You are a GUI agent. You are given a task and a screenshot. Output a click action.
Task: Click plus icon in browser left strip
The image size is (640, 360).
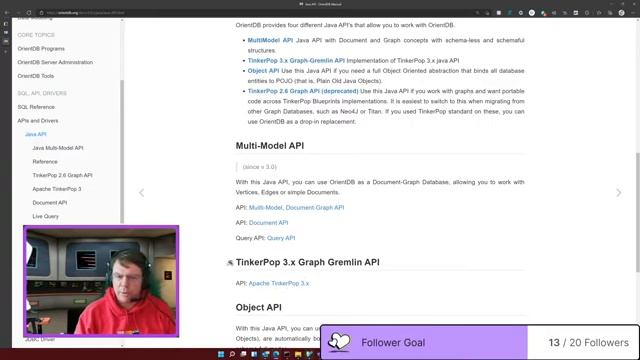pos(6,52)
